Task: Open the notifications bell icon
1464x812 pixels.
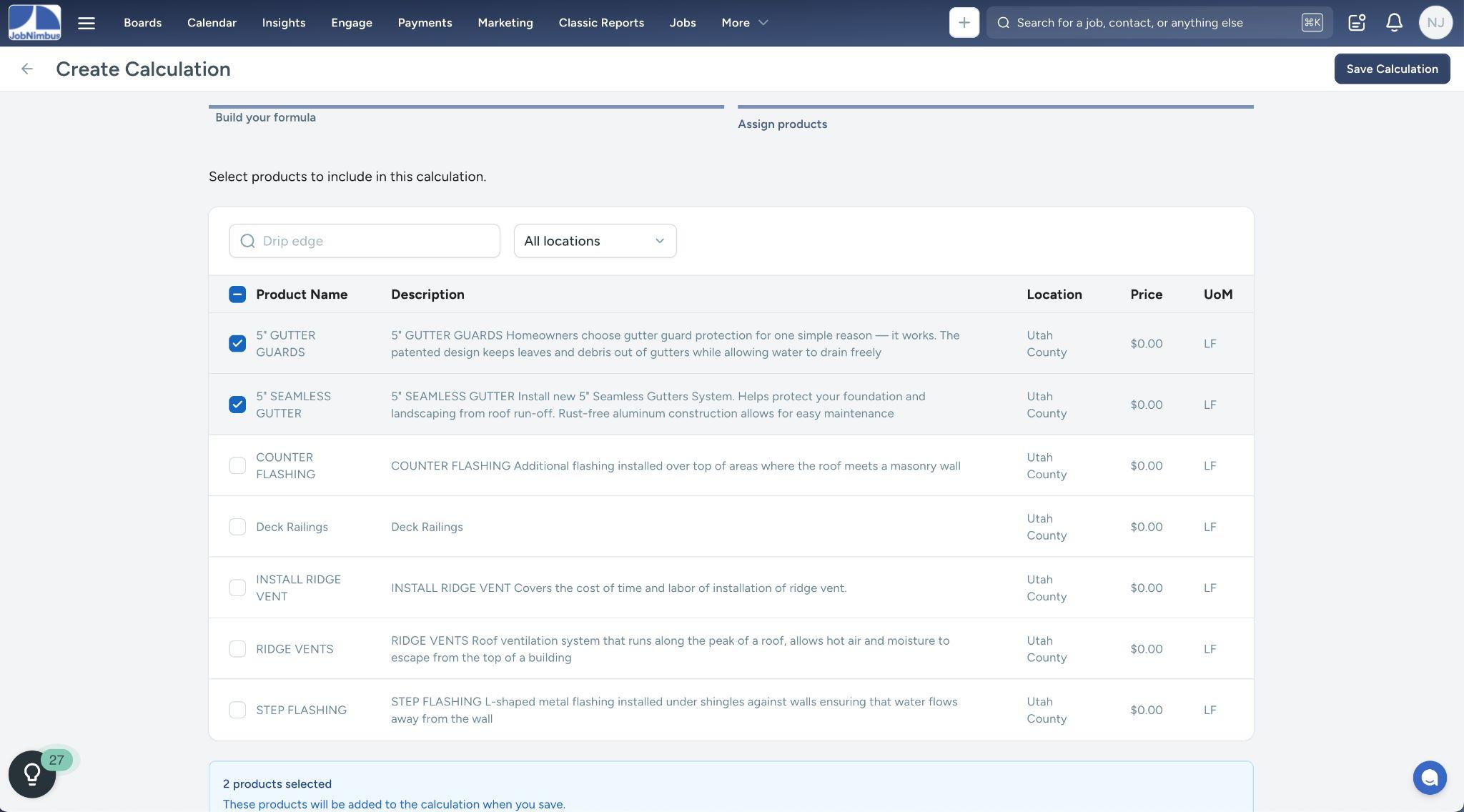Action: pos(1394,23)
